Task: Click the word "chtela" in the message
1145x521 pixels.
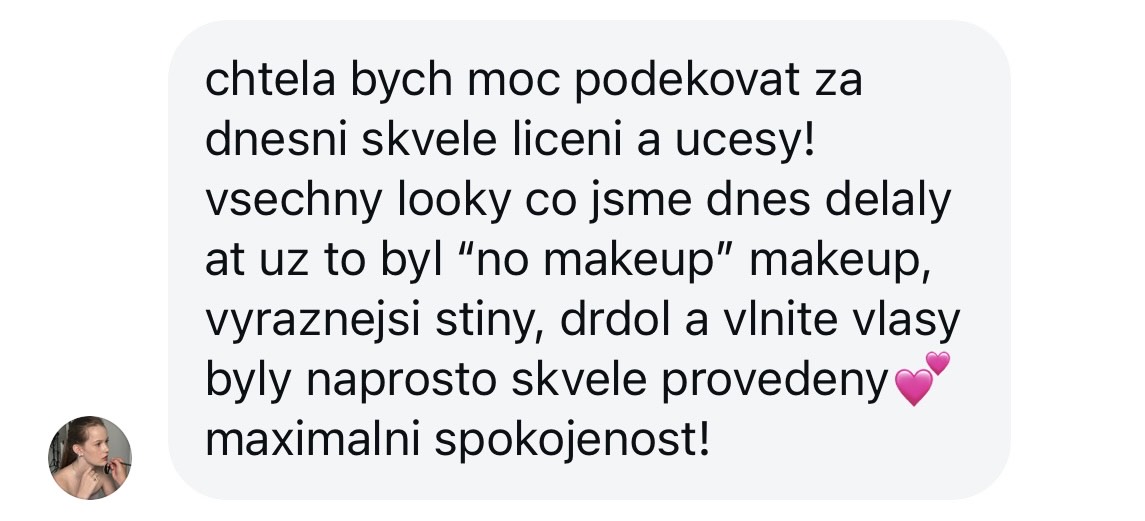Action: (270, 81)
